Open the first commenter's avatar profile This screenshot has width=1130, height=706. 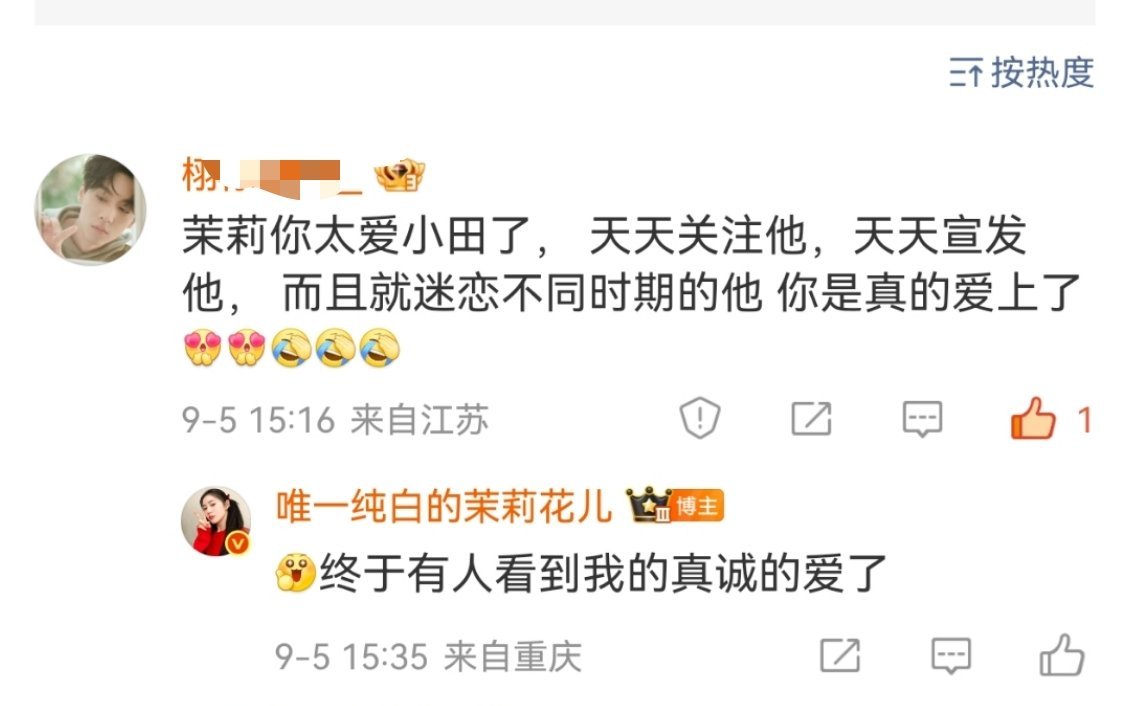click(91, 209)
